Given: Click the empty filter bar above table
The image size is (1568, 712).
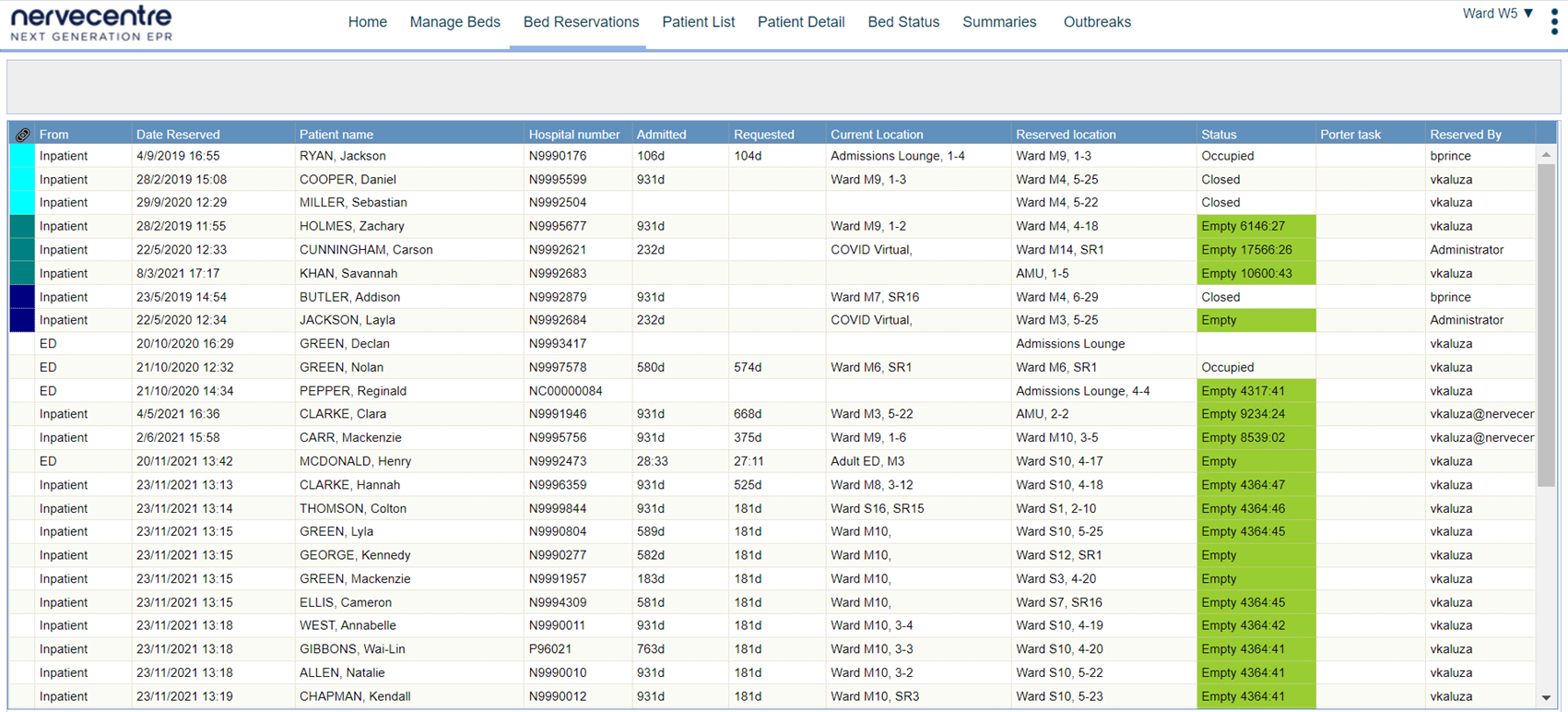Looking at the screenshot, I should point(784,88).
